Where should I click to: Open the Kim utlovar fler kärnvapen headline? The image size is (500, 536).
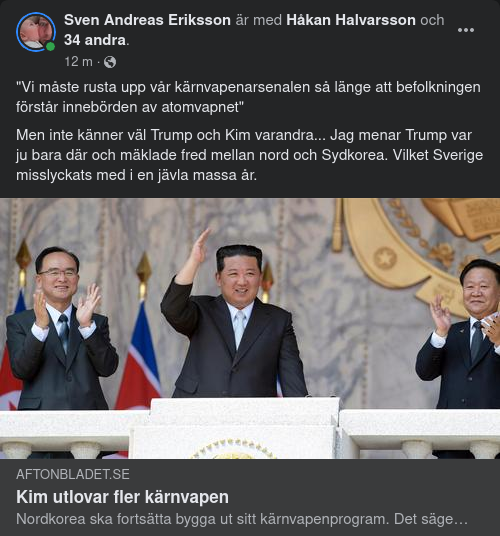tap(122, 497)
